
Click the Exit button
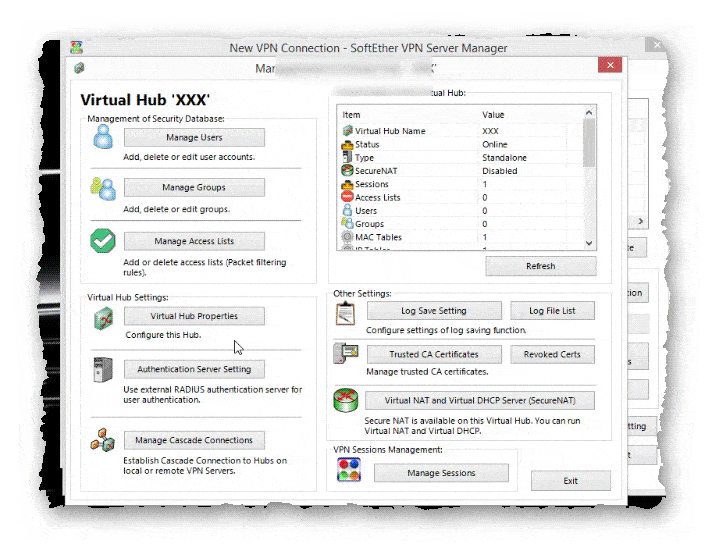coord(571,481)
